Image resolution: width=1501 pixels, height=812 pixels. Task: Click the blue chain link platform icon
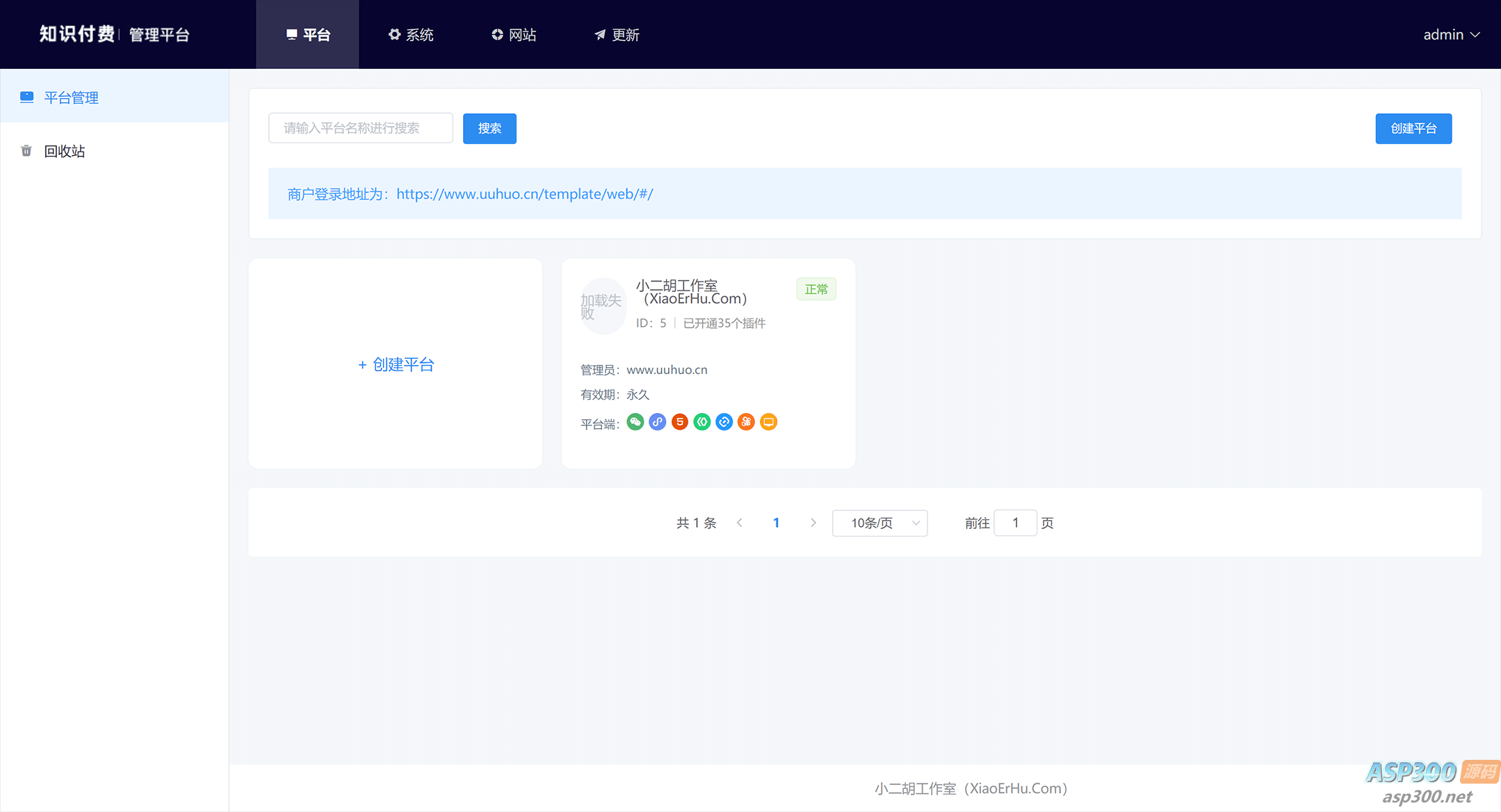pos(724,422)
